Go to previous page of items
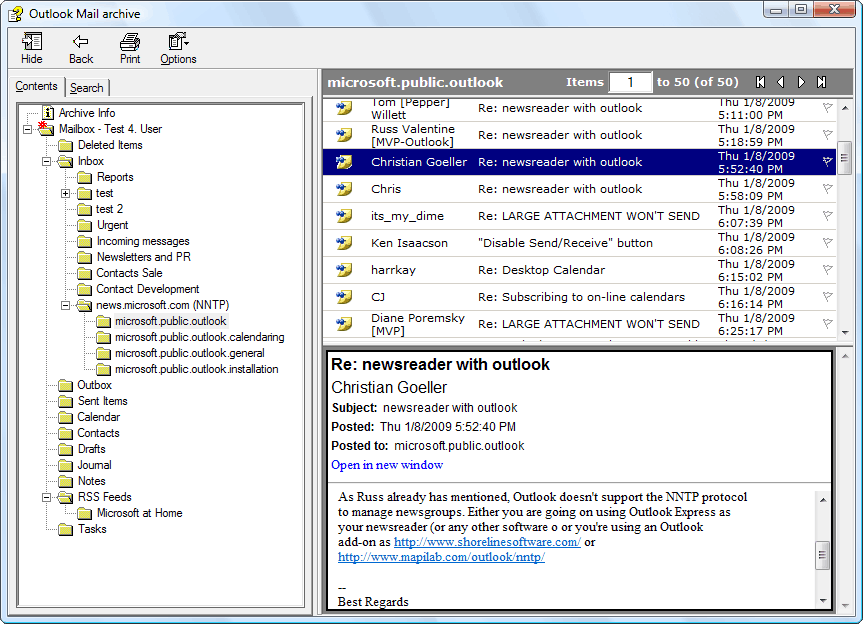 click(x=780, y=82)
